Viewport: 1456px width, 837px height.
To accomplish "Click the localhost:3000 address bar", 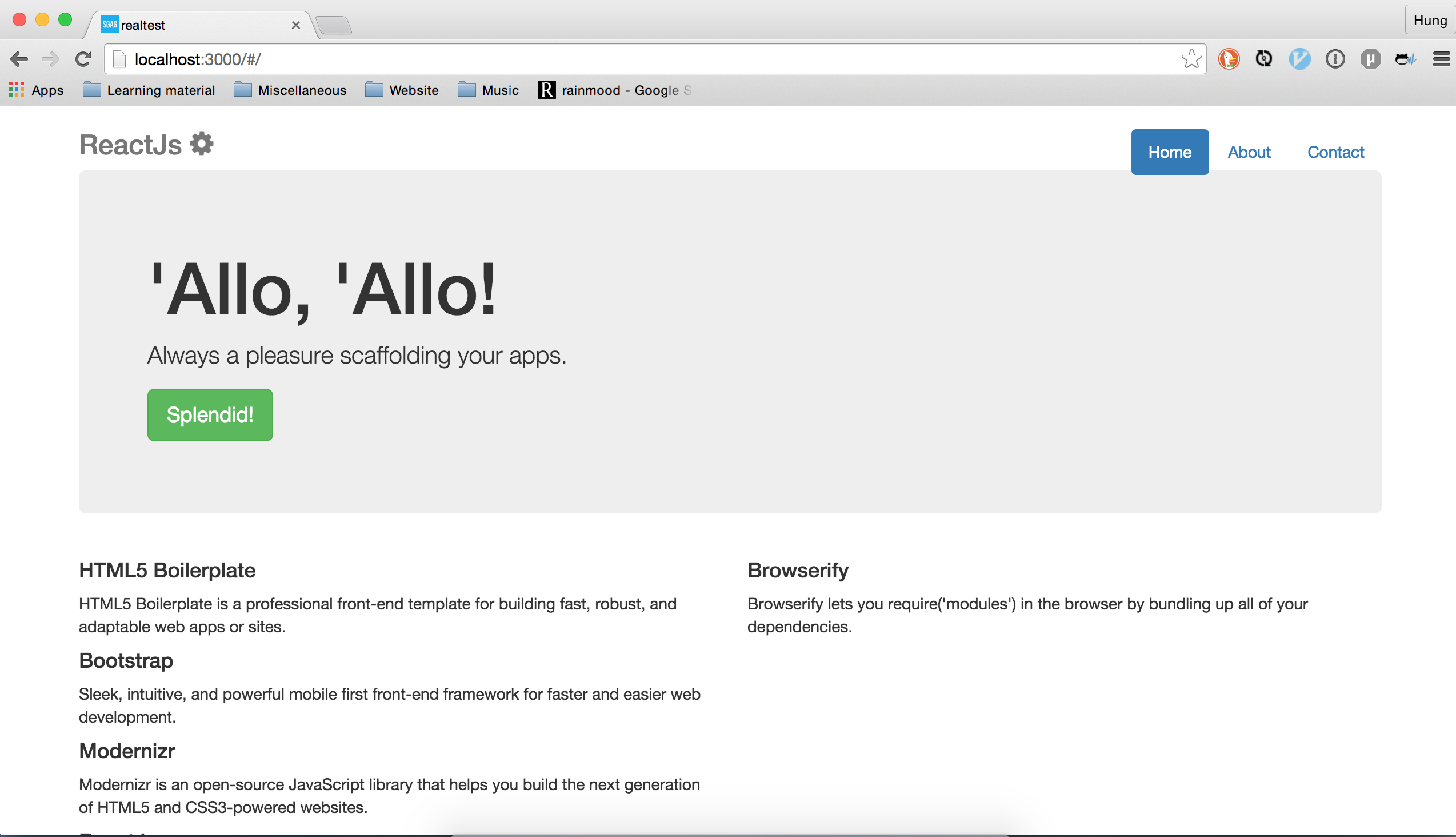I will (632, 59).
